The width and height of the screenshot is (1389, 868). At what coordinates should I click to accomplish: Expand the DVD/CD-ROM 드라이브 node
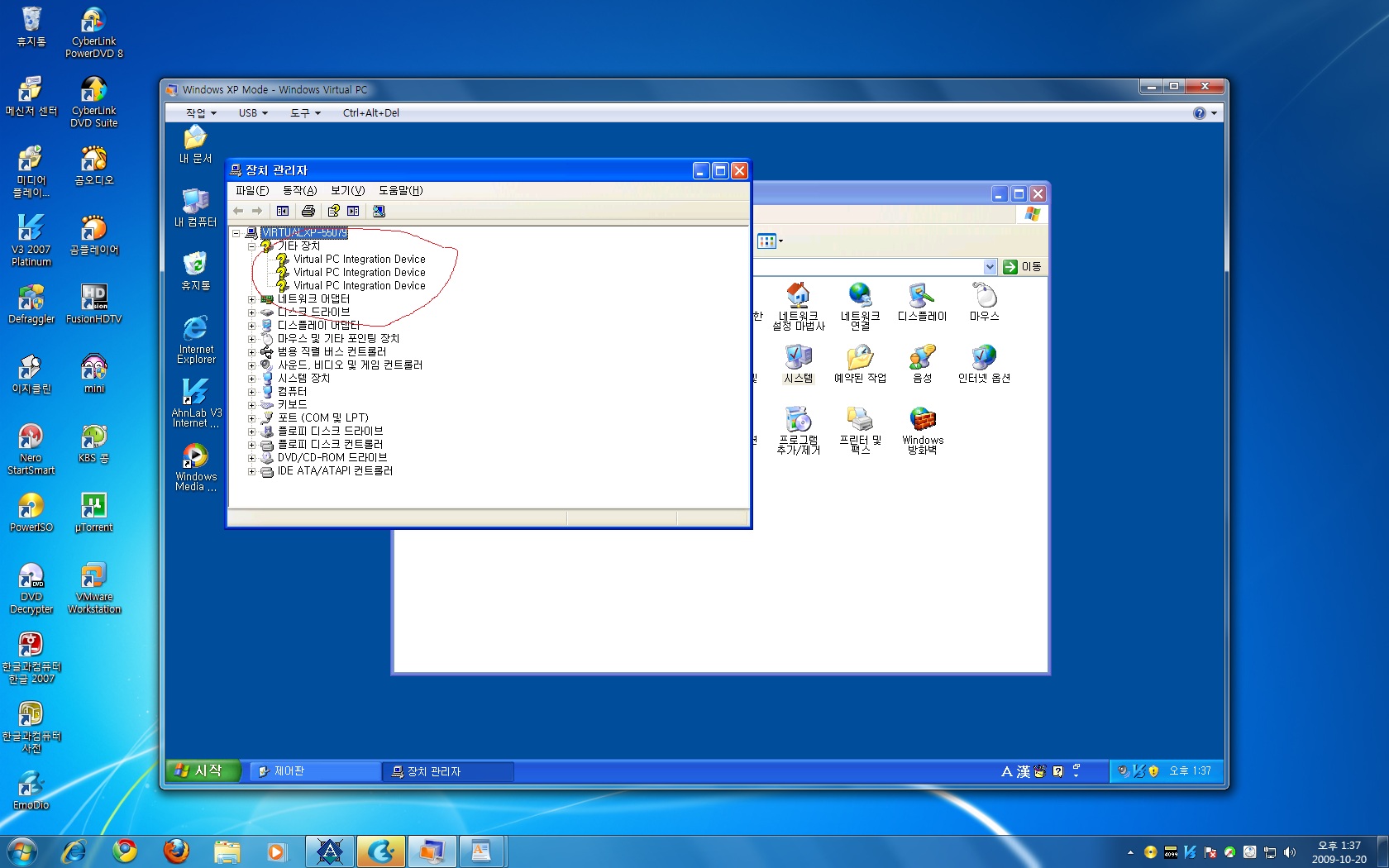[x=251, y=458]
